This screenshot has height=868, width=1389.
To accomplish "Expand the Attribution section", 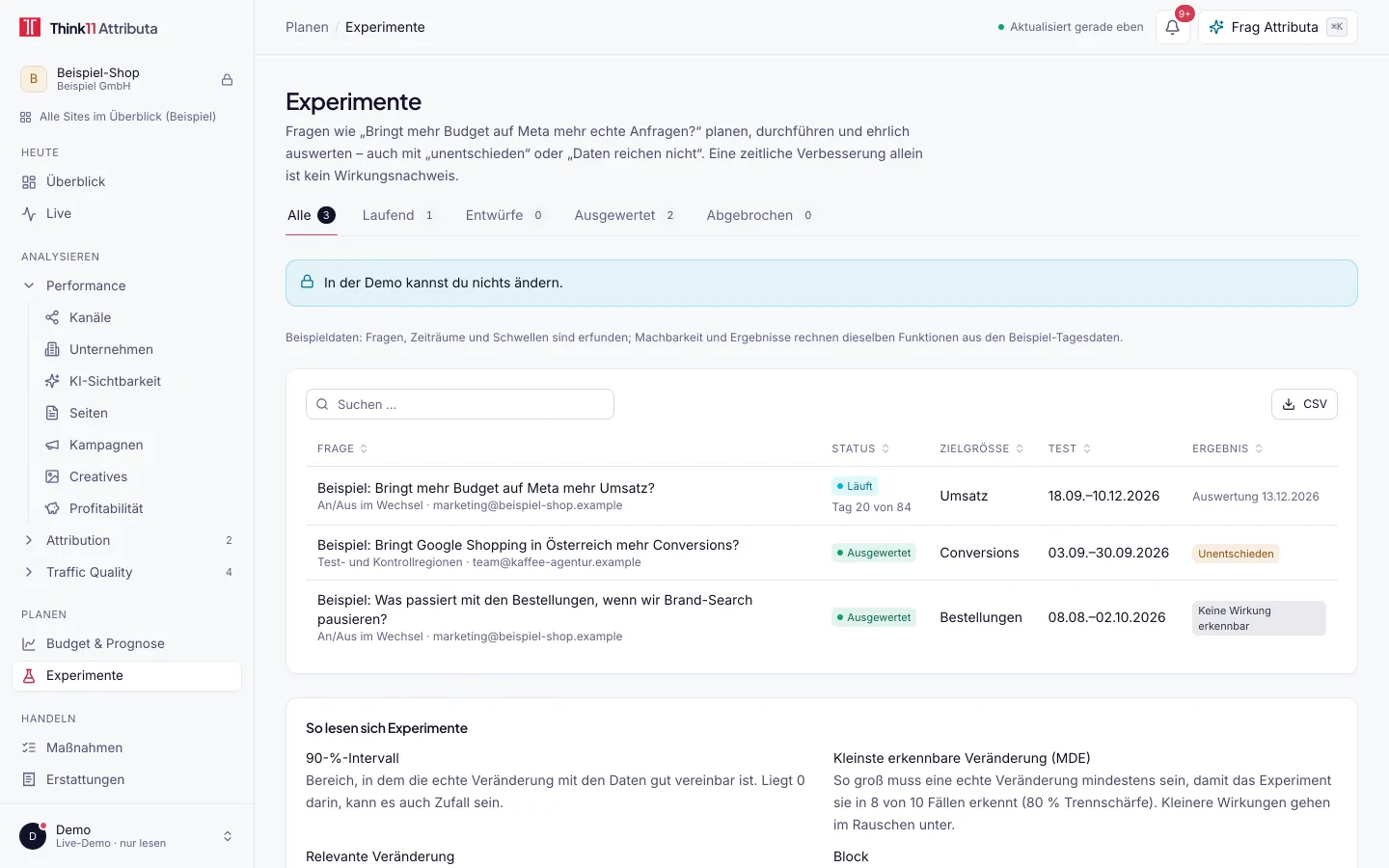I will tap(29, 540).
